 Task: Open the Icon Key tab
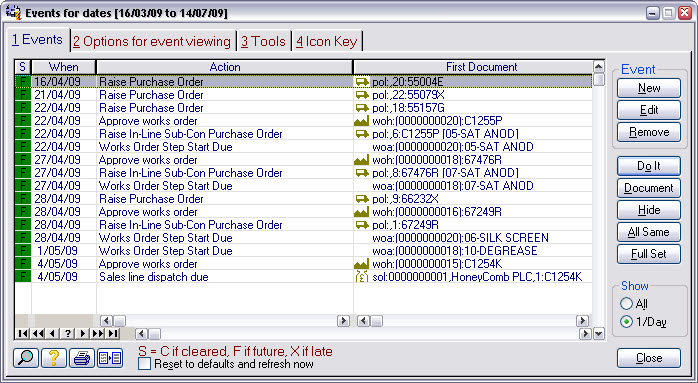[x=327, y=41]
